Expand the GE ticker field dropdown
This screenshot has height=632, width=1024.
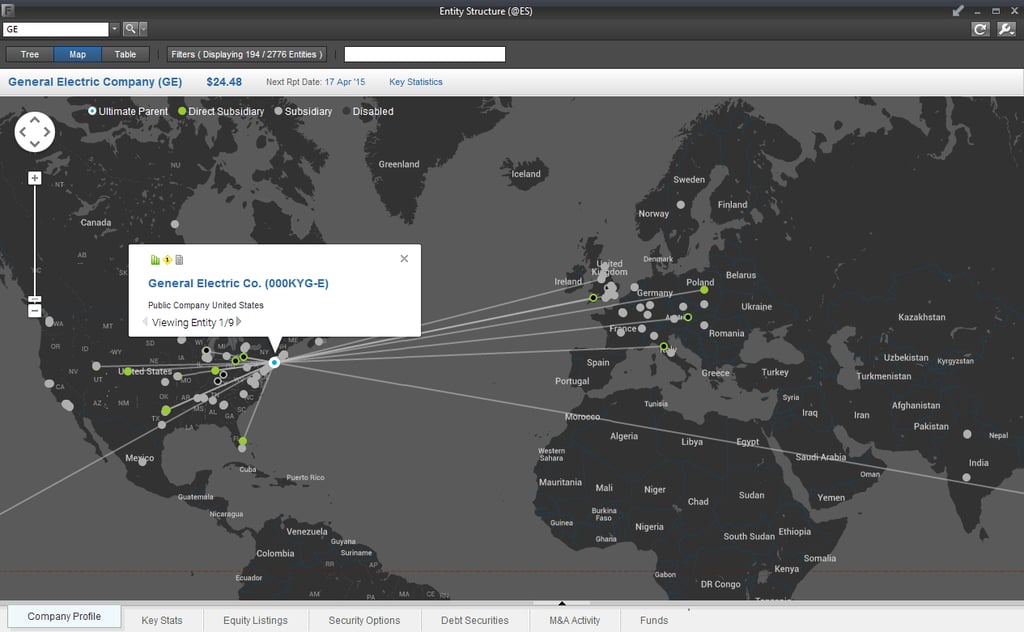coord(114,29)
